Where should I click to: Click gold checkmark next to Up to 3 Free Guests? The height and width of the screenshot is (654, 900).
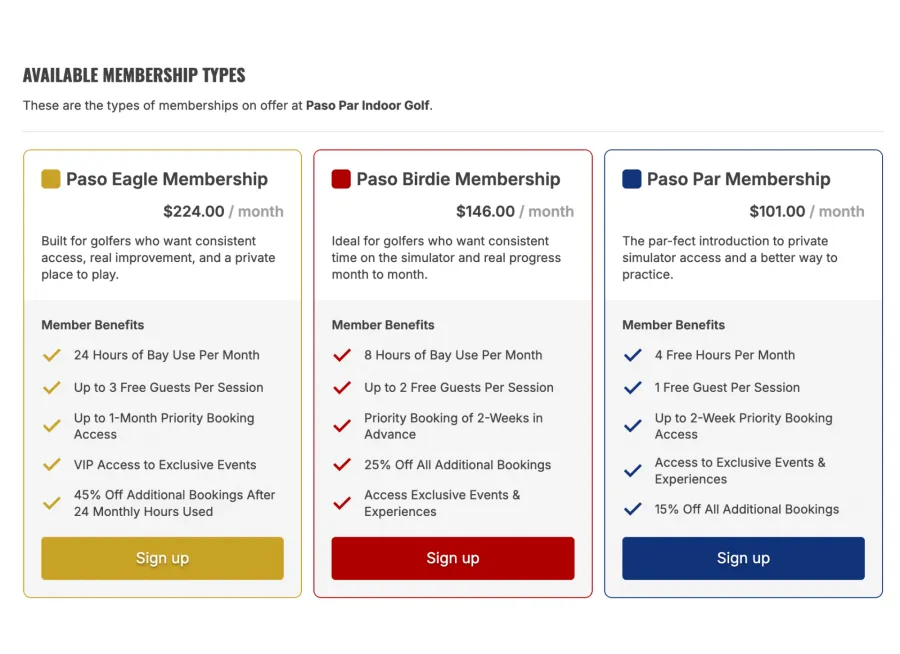click(52, 388)
